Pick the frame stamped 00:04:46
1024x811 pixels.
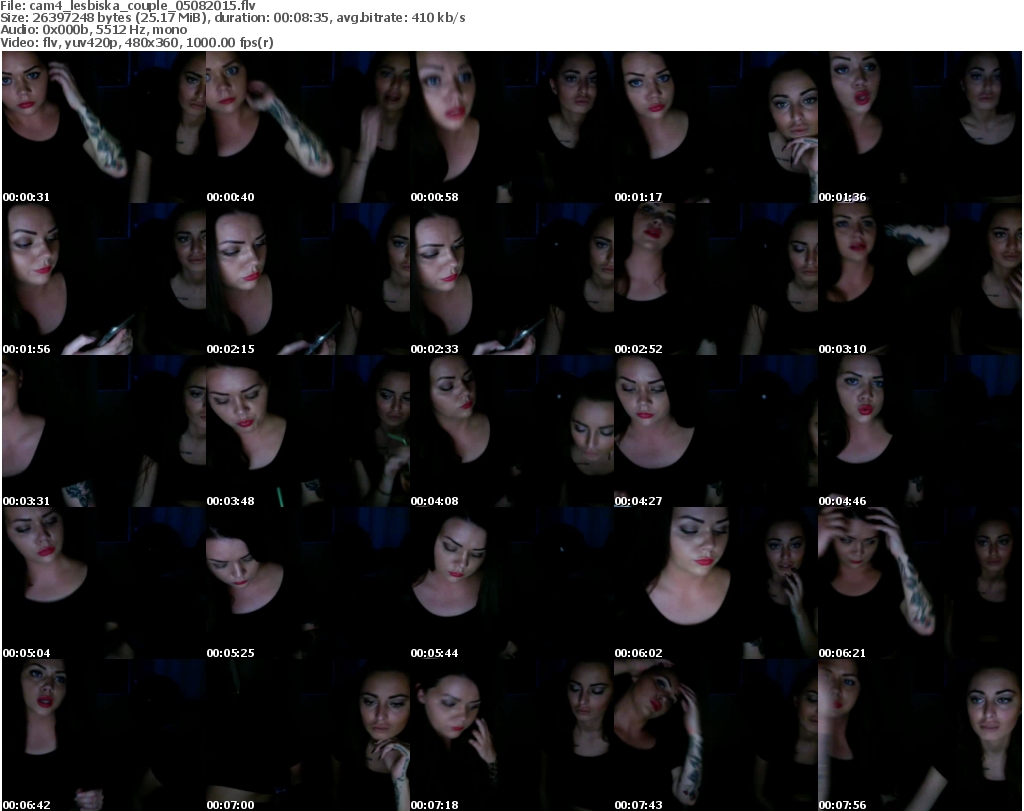click(920, 431)
